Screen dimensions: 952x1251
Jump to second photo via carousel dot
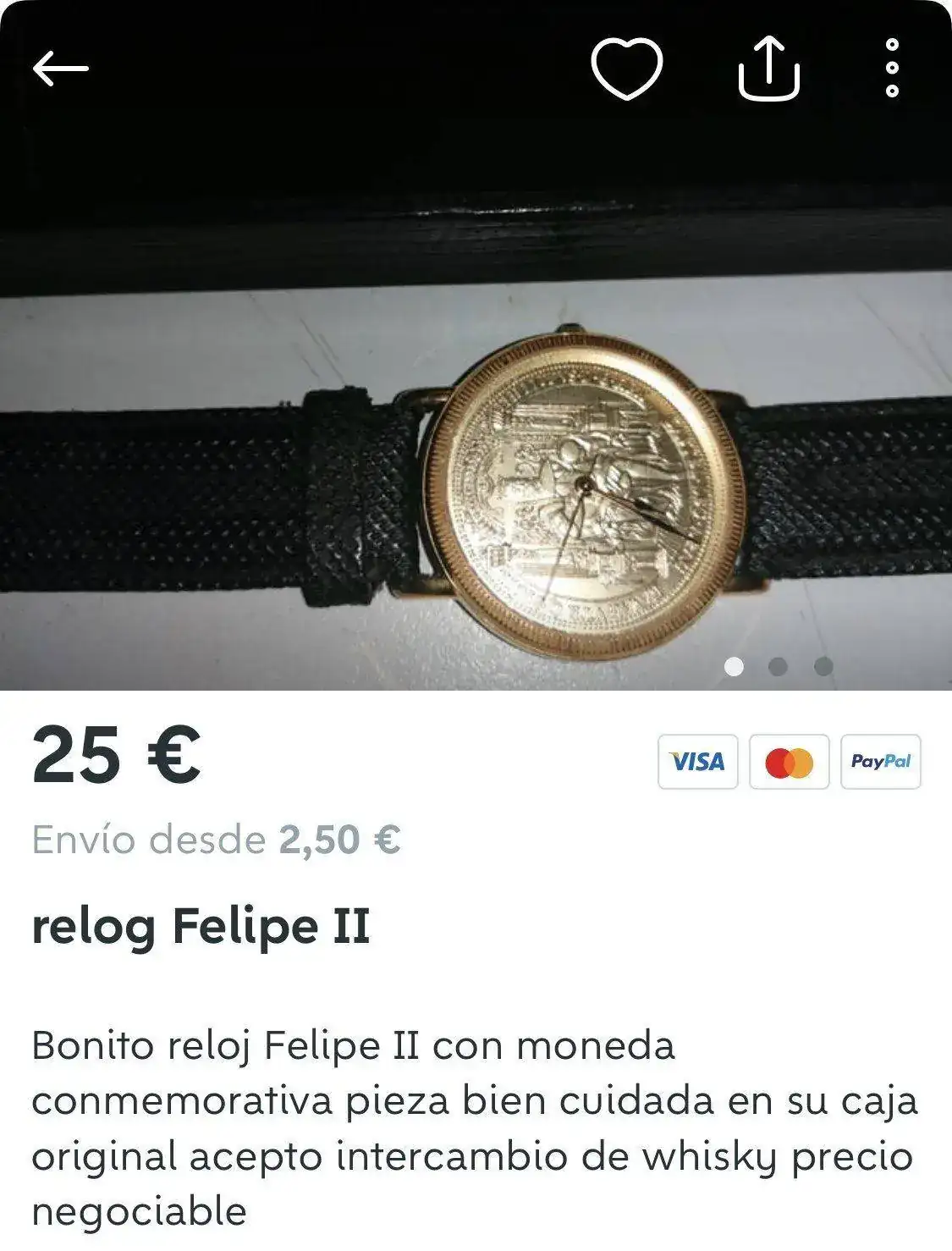(x=779, y=667)
